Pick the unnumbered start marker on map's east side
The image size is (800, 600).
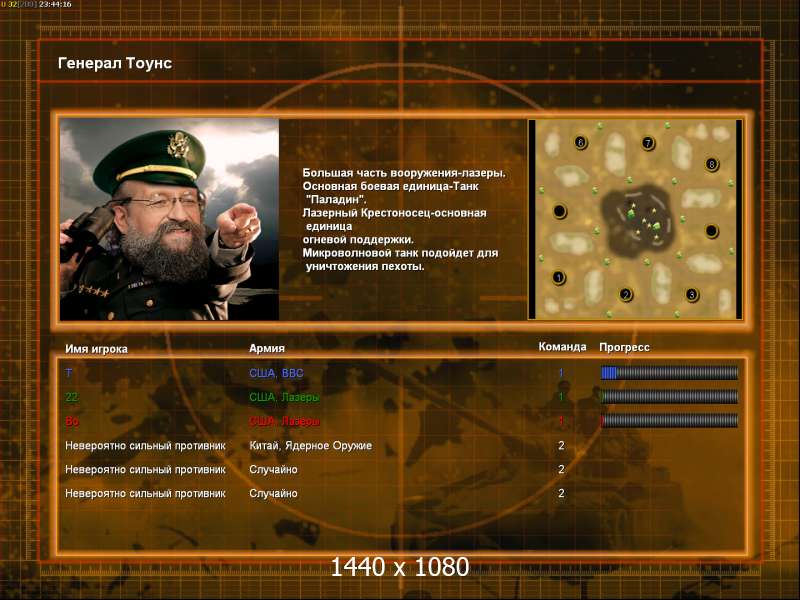click(712, 231)
